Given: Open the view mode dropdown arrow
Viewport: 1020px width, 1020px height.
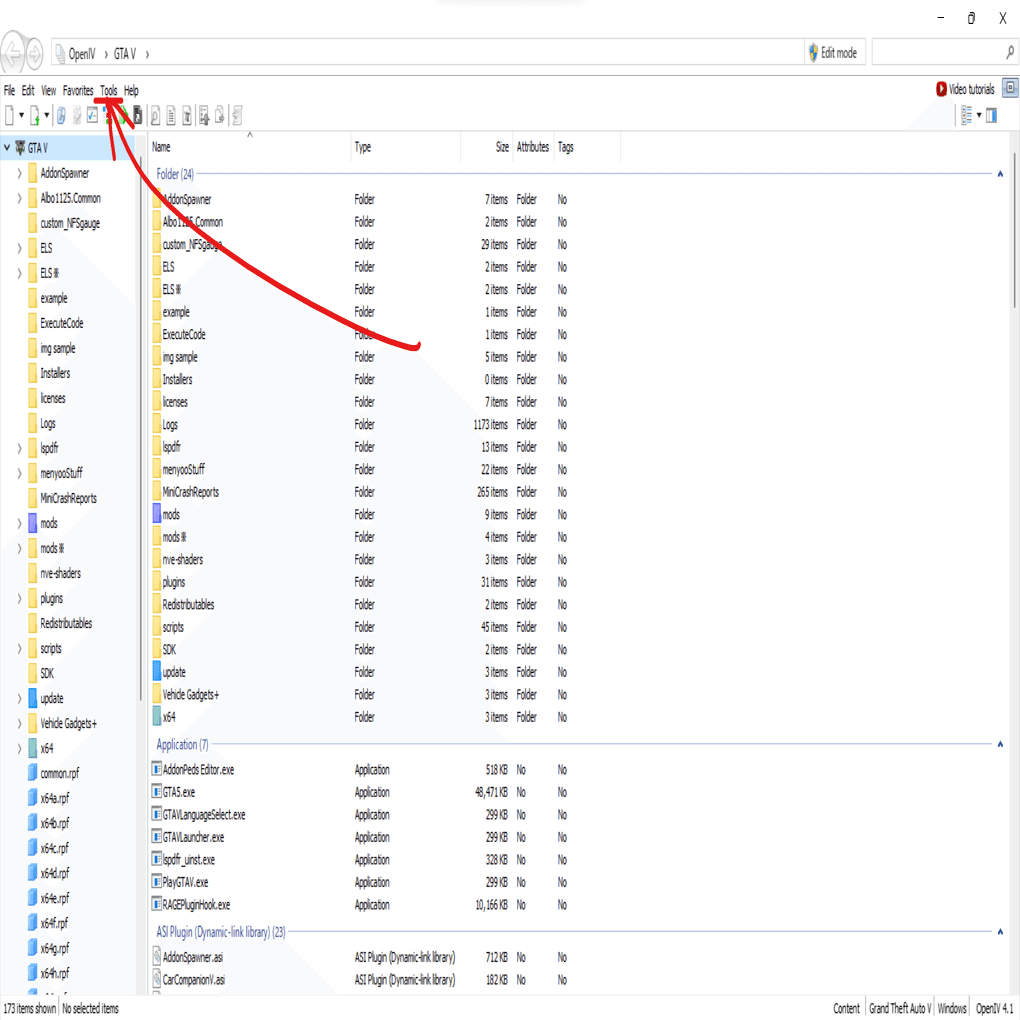Looking at the screenshot, I should coord(979,116).
